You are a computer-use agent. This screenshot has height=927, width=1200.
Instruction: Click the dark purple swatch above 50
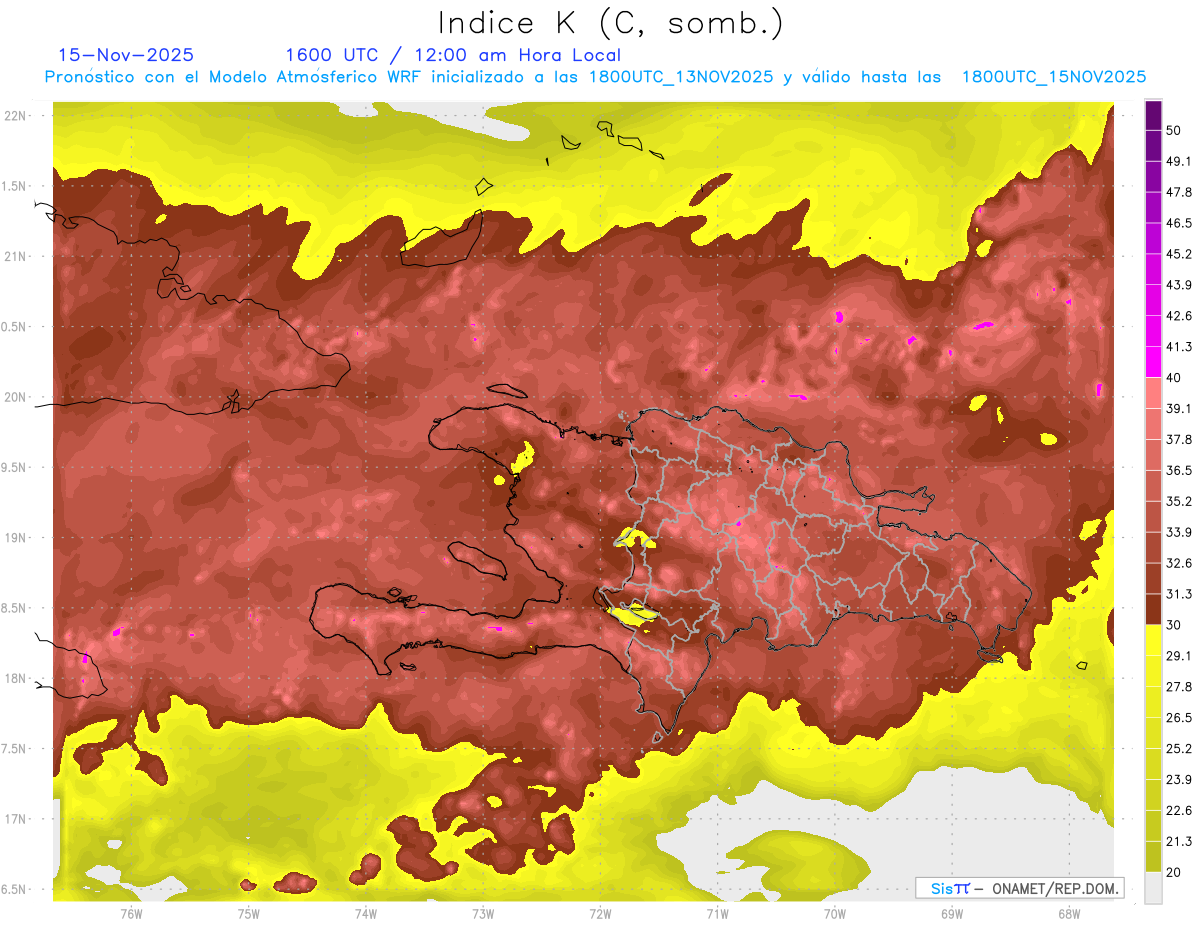[1153, 116]
